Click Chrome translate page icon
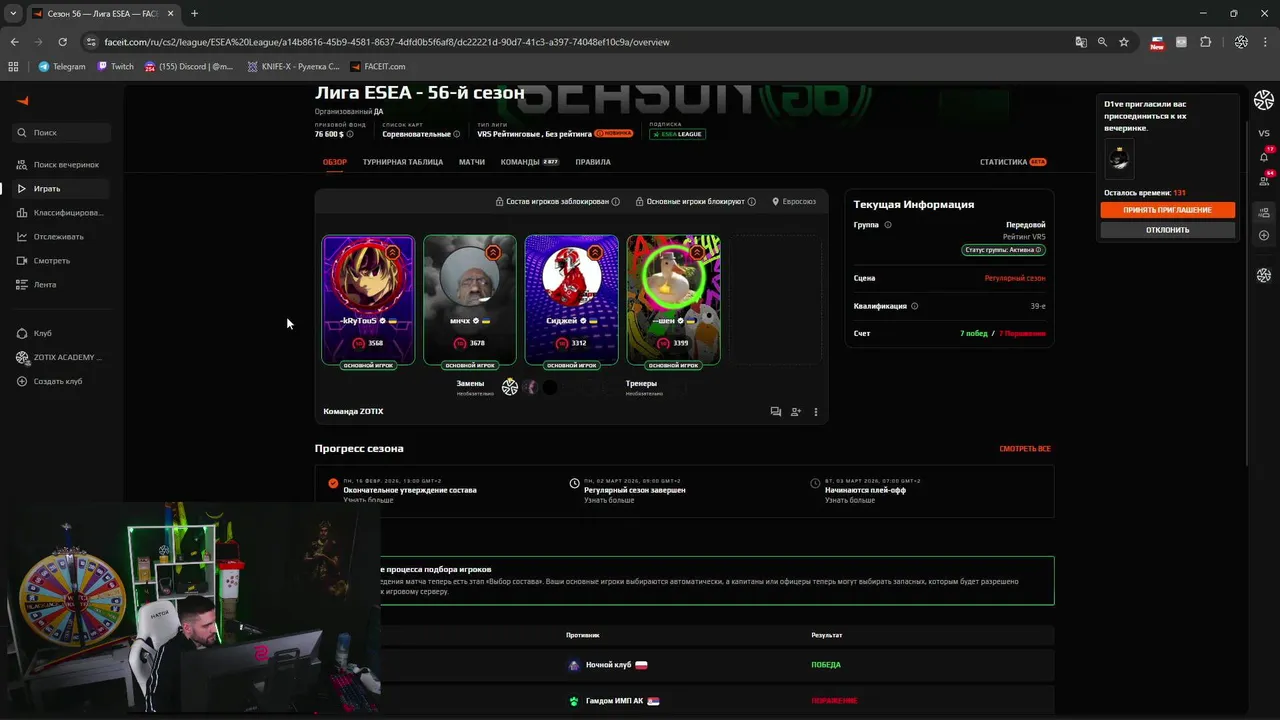This screenshot has height=720, width=1280. [x=1081, y=42]
